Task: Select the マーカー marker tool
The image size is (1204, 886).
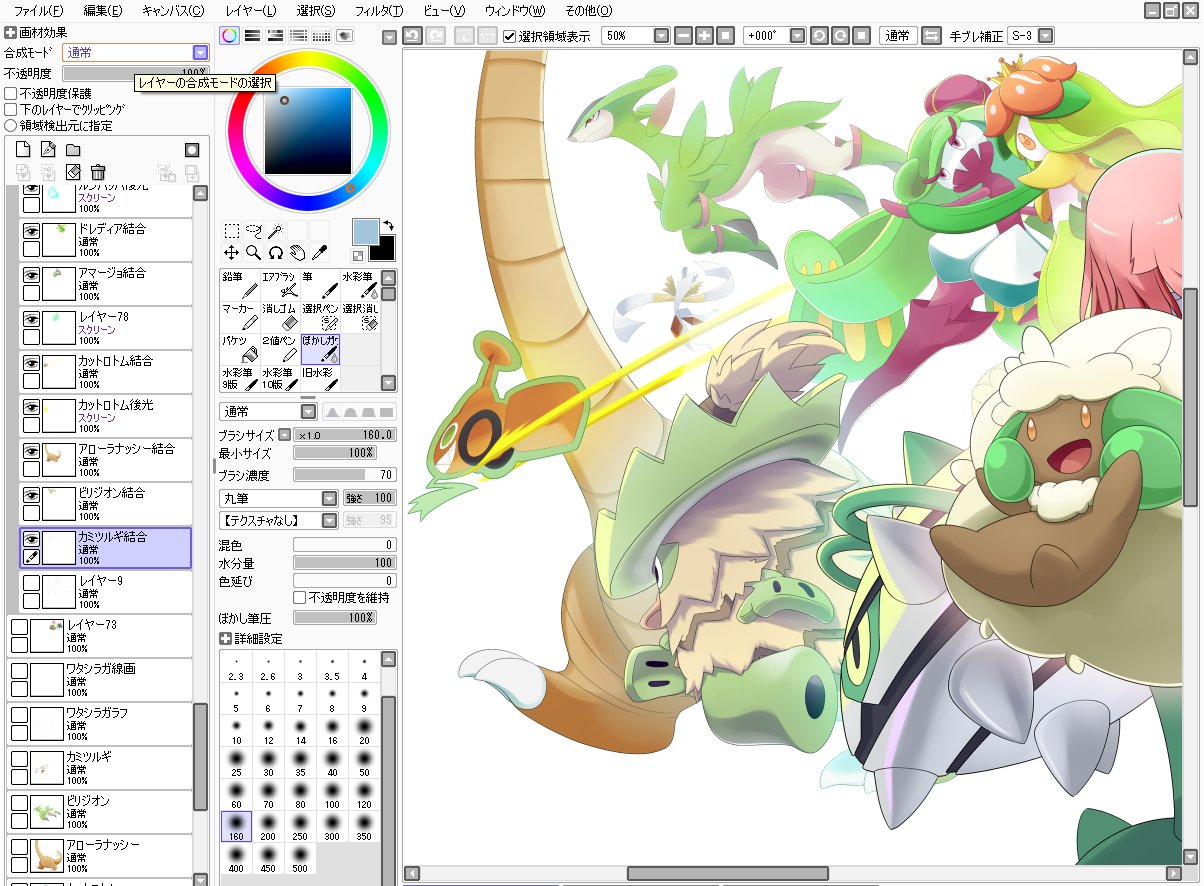Action: tap(239, 317)
